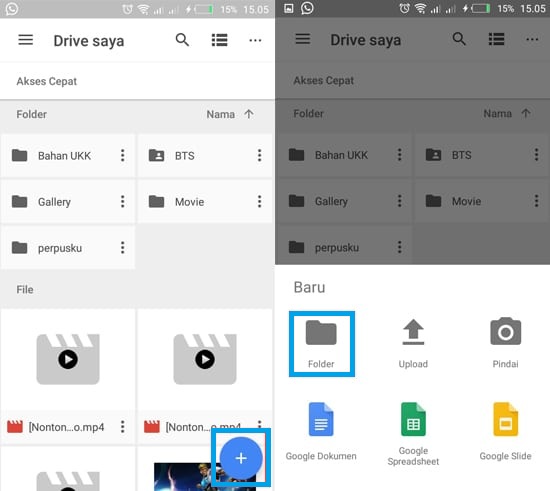550x491 pixels.
Task: Open Movie folder in left screen
Action: [x=205, y=202]
